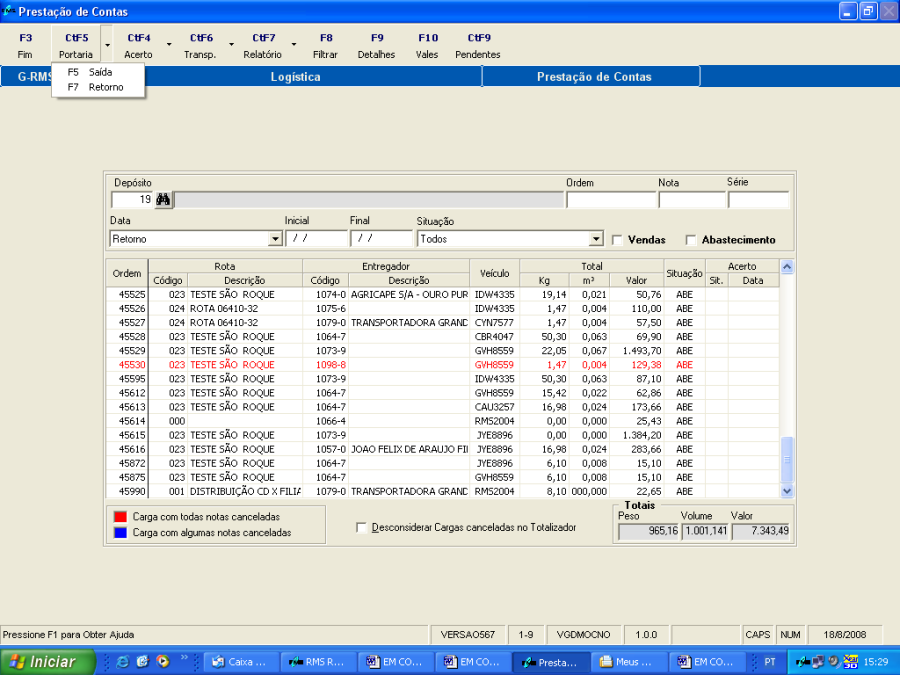Click the Veículo cell CBR4047
The width and height of the screenshot is (900, 675).
pyautogui.click(x=494, y=336)
